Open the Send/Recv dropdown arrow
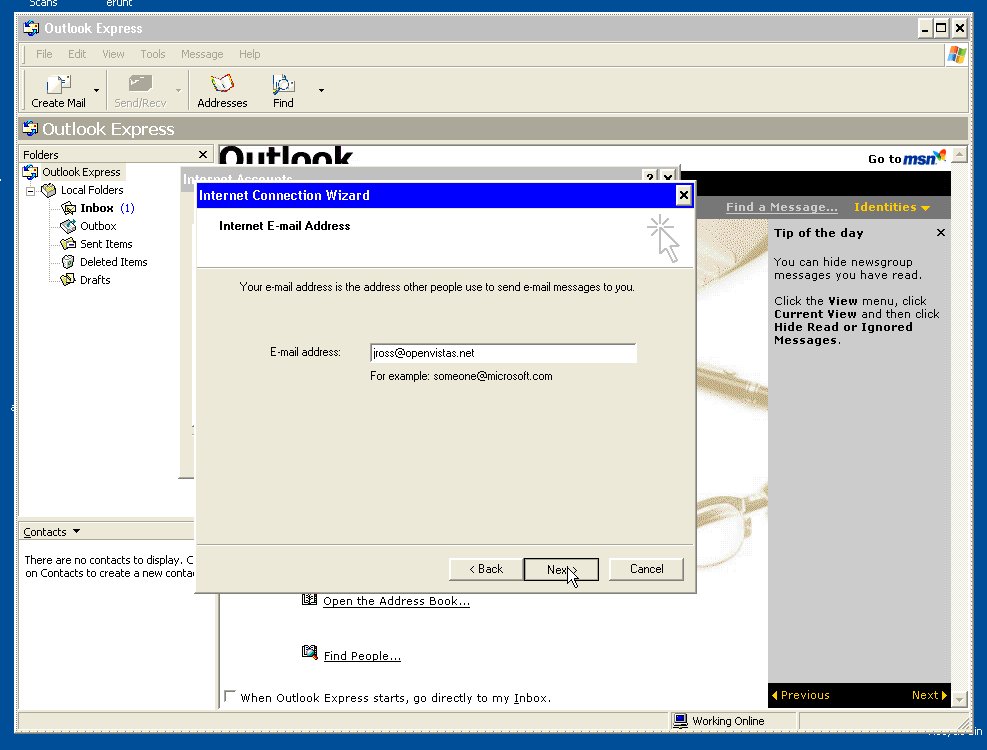This screenshot has height=750, width=987. (x=179, y=91)
